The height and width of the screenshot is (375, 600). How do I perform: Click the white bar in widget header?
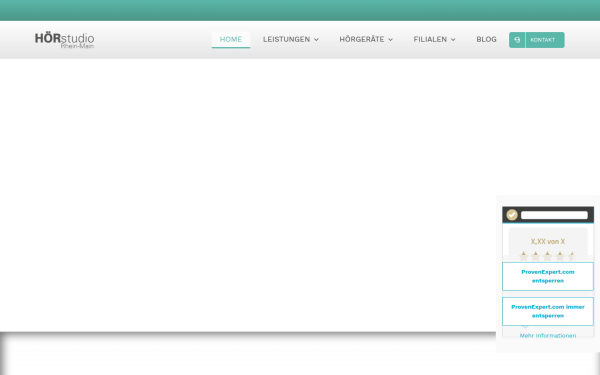click(x=554, y=215)
